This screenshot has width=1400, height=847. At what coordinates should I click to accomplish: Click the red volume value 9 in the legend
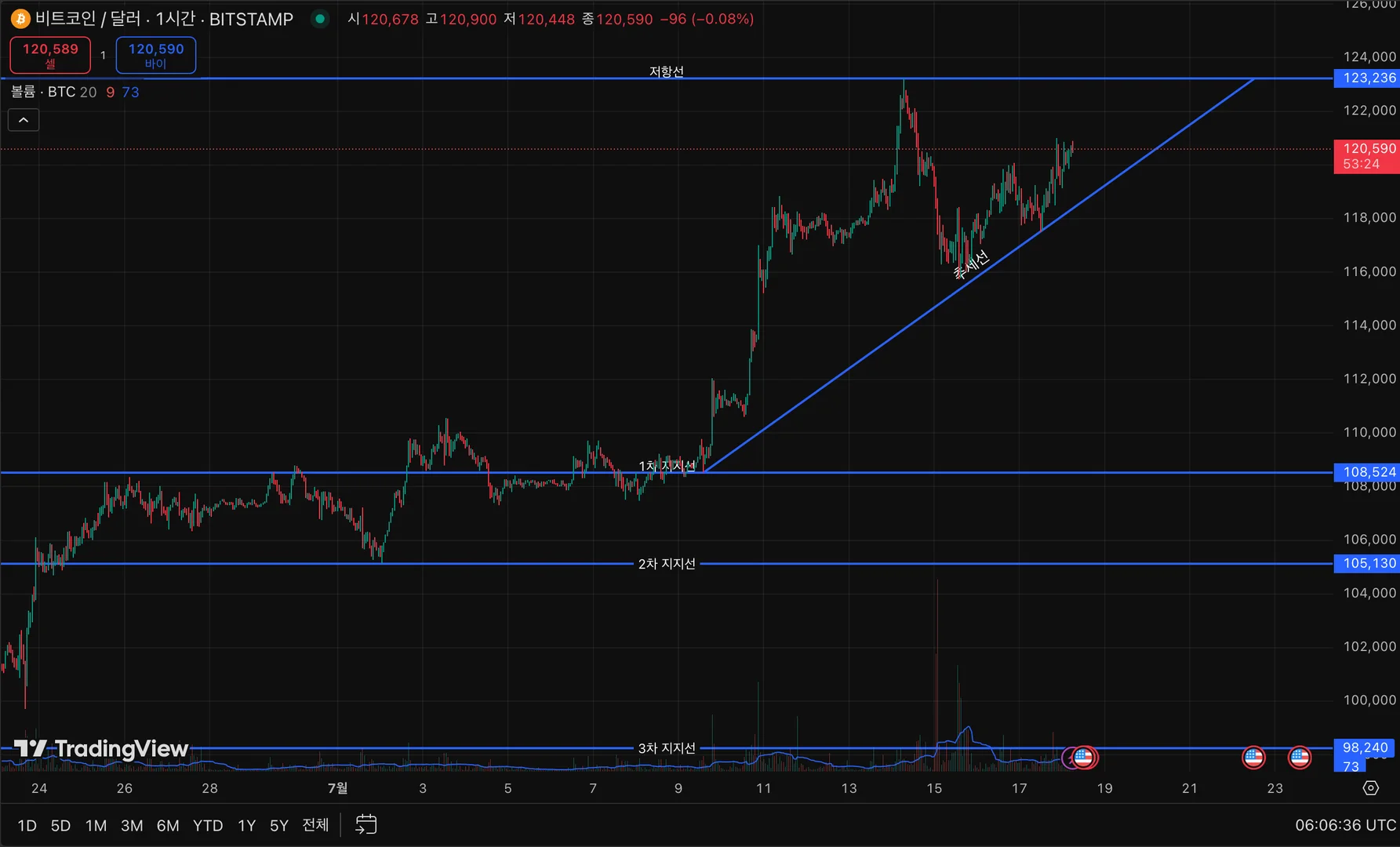click(x=111, y=92)
